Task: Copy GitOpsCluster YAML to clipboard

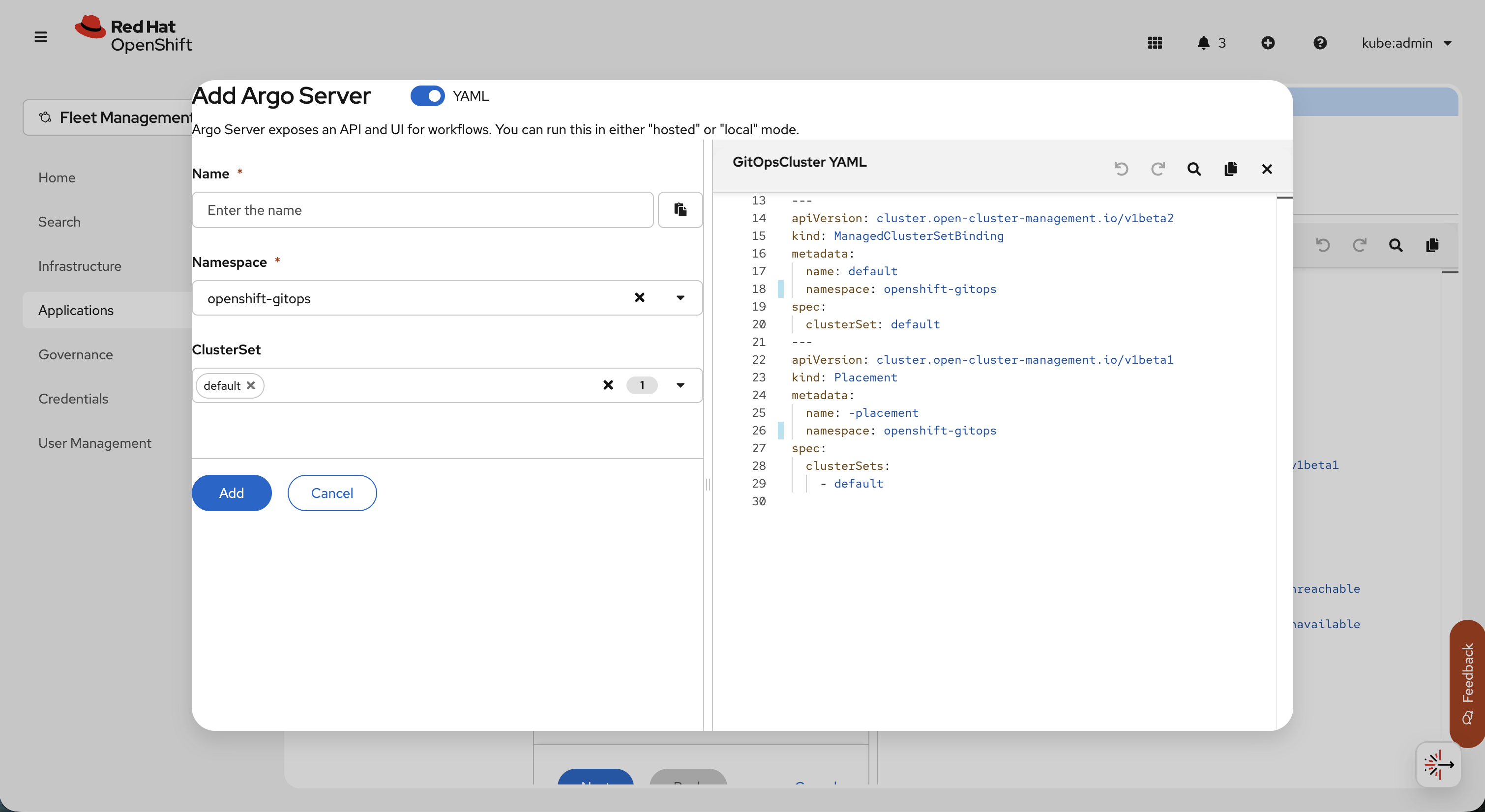Action: pyautogui.click(x=1230, y=169)
